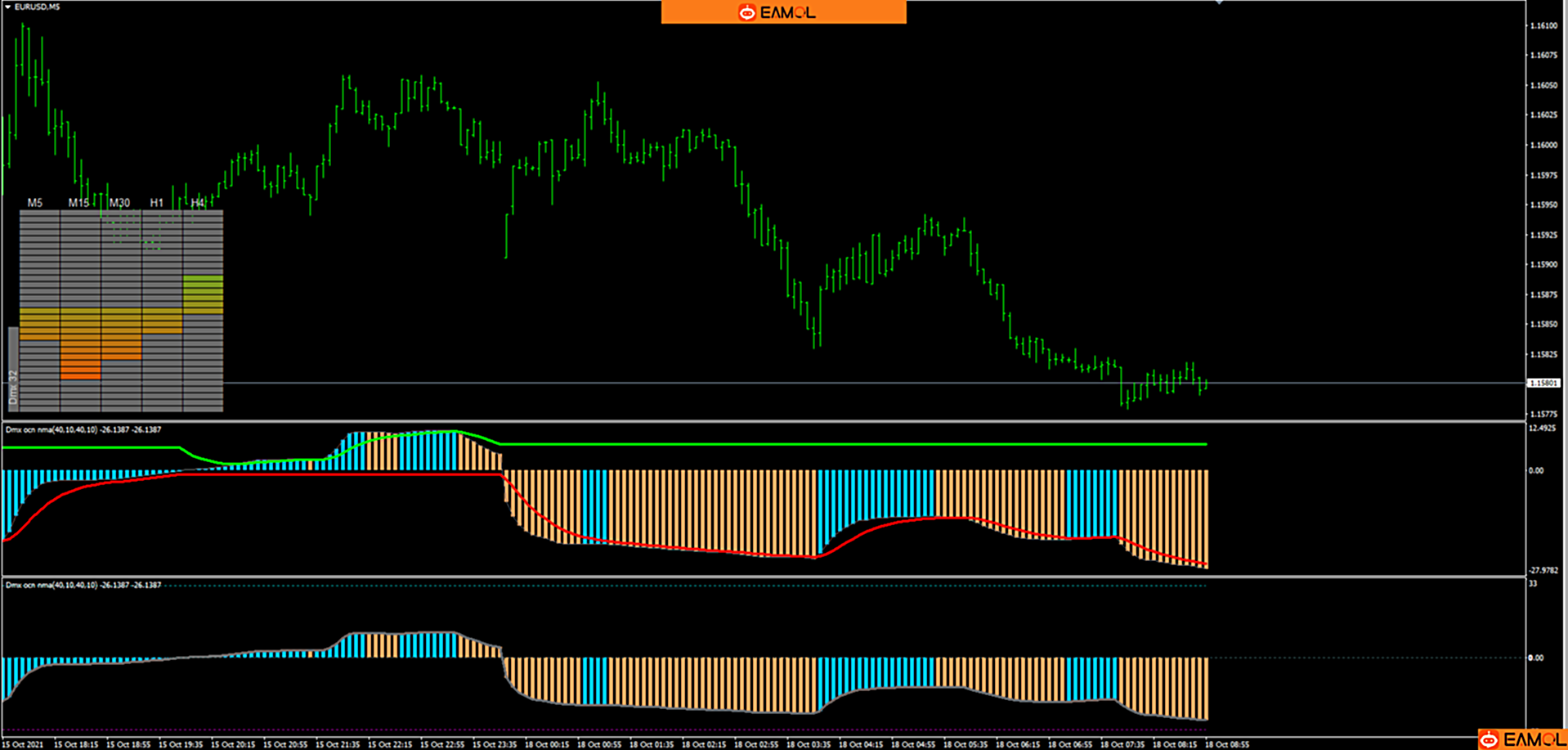Viewport: 1568px width, 750px height.
Task: Click the 18 Oct 08:55 time label
Action: 1227,744
